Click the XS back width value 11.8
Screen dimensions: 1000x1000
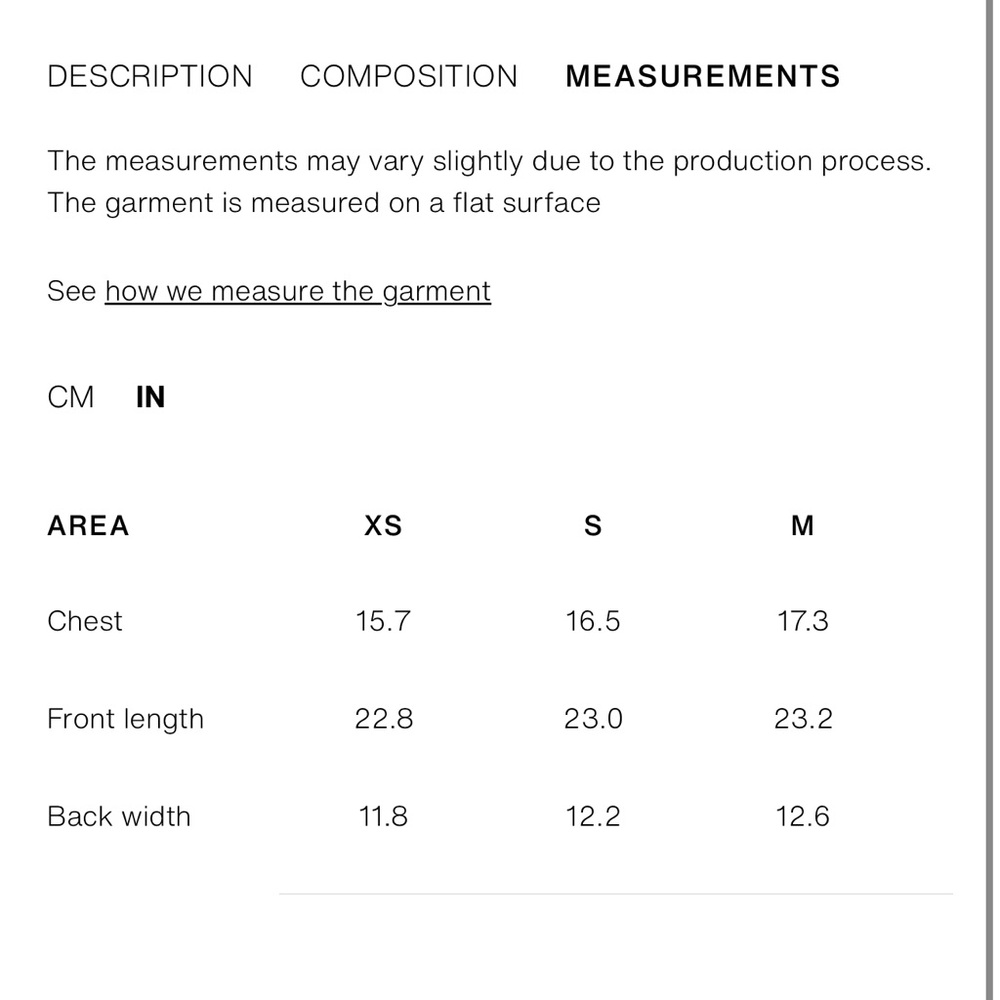pyautogui.click(x=383, y=816)
